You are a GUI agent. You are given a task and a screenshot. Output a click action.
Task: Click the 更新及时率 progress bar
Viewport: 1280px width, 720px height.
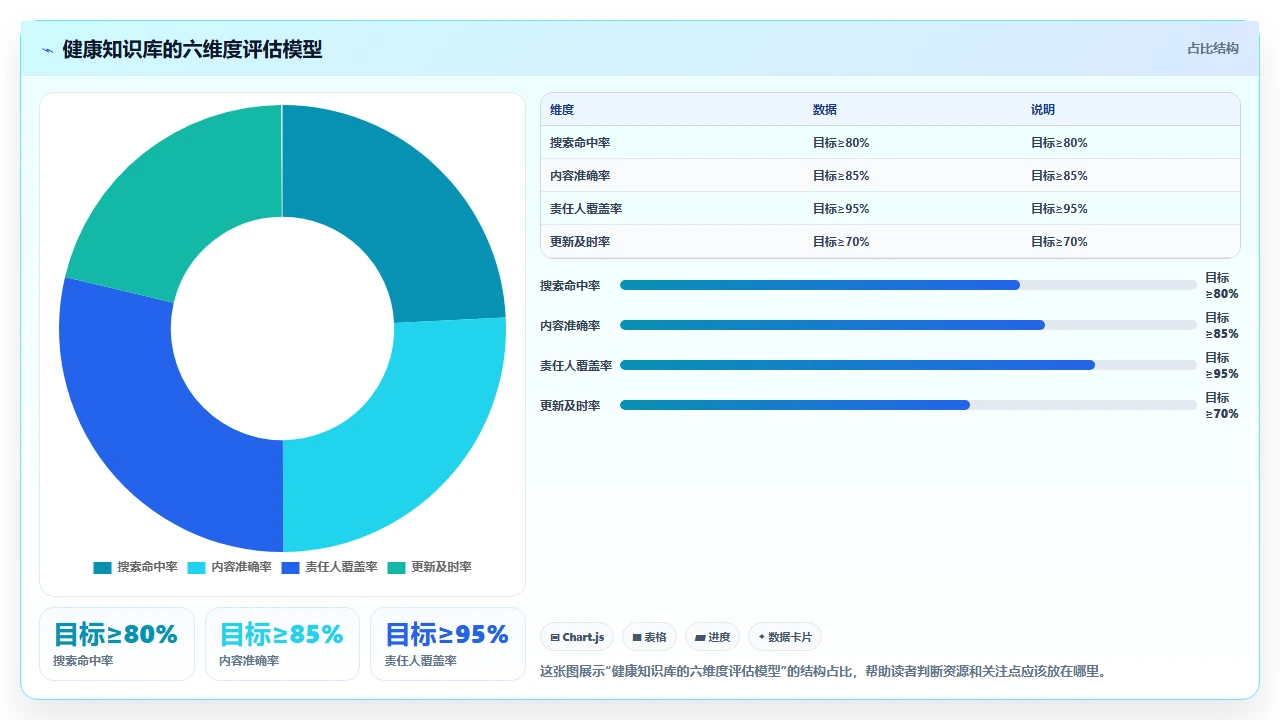pyautogui.click(x=908, y=405)
